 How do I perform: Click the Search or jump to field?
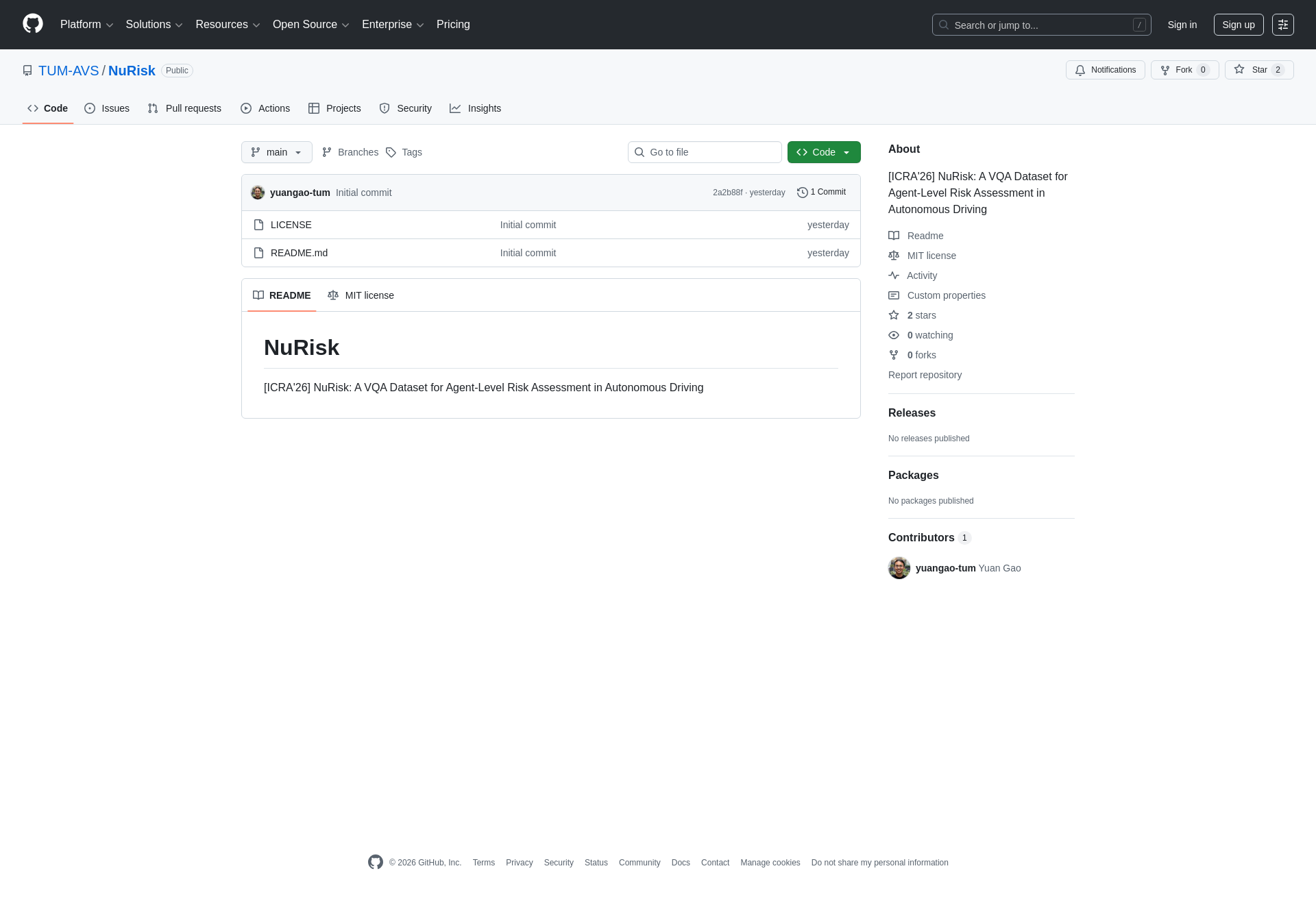click(1041, 25)
